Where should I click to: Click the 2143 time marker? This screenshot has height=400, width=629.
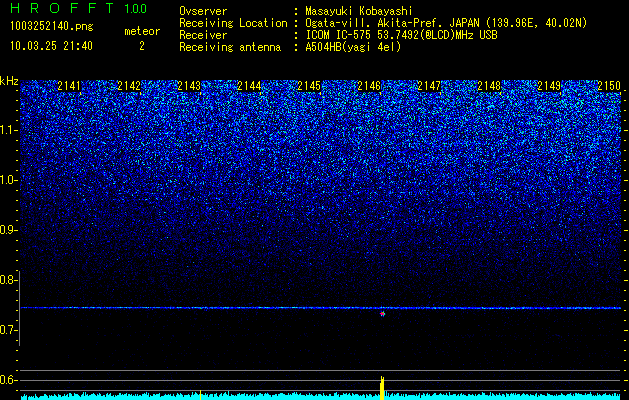click(x=189, y=86)
